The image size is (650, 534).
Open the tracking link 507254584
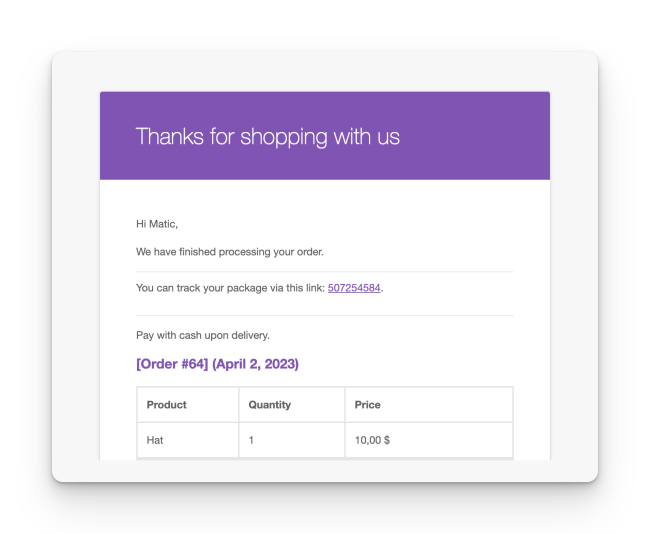pos(354,288)
